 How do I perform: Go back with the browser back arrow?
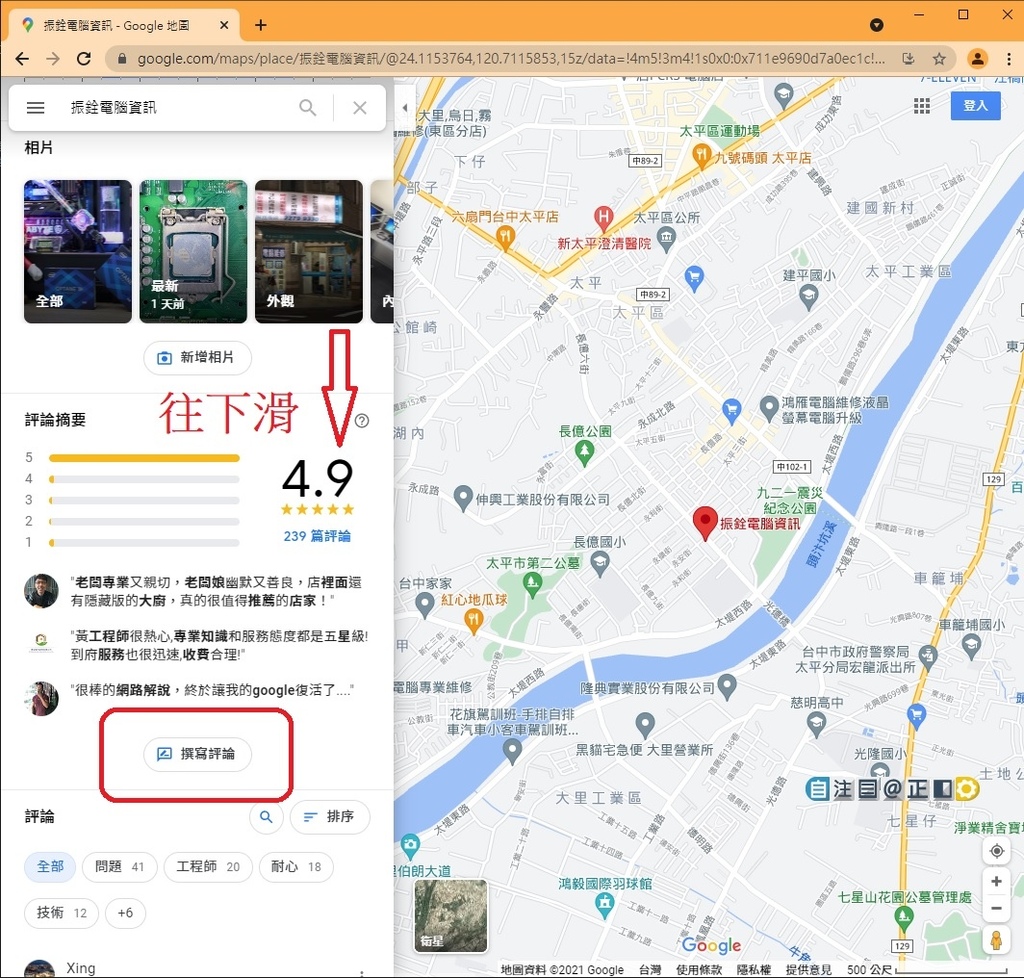pos(22,59)
